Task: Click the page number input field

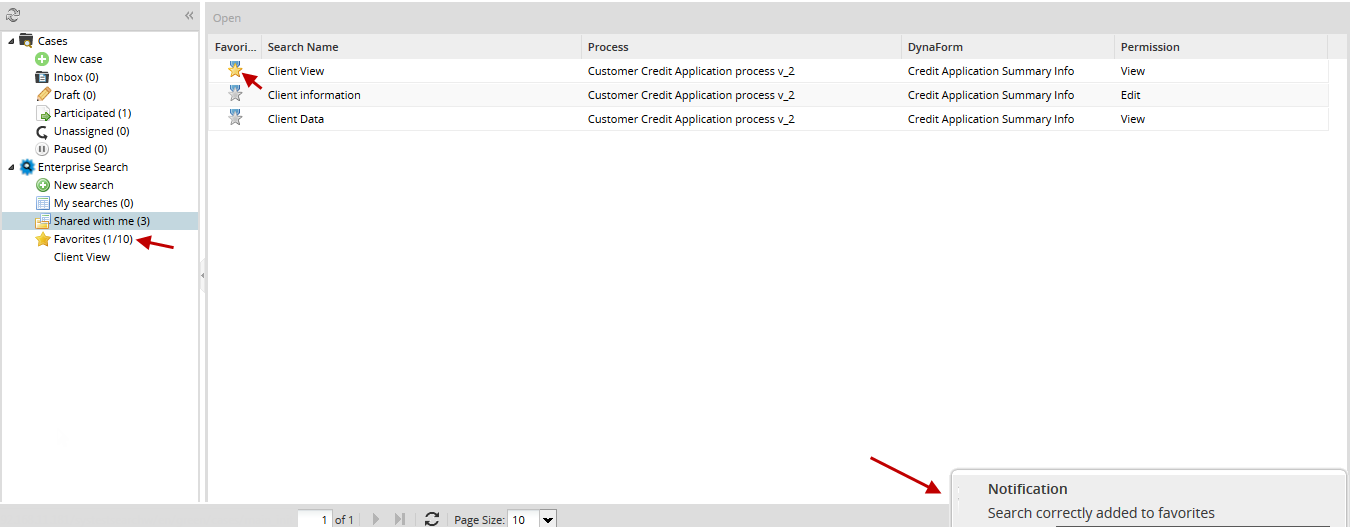Action: (x=314, y=519)
